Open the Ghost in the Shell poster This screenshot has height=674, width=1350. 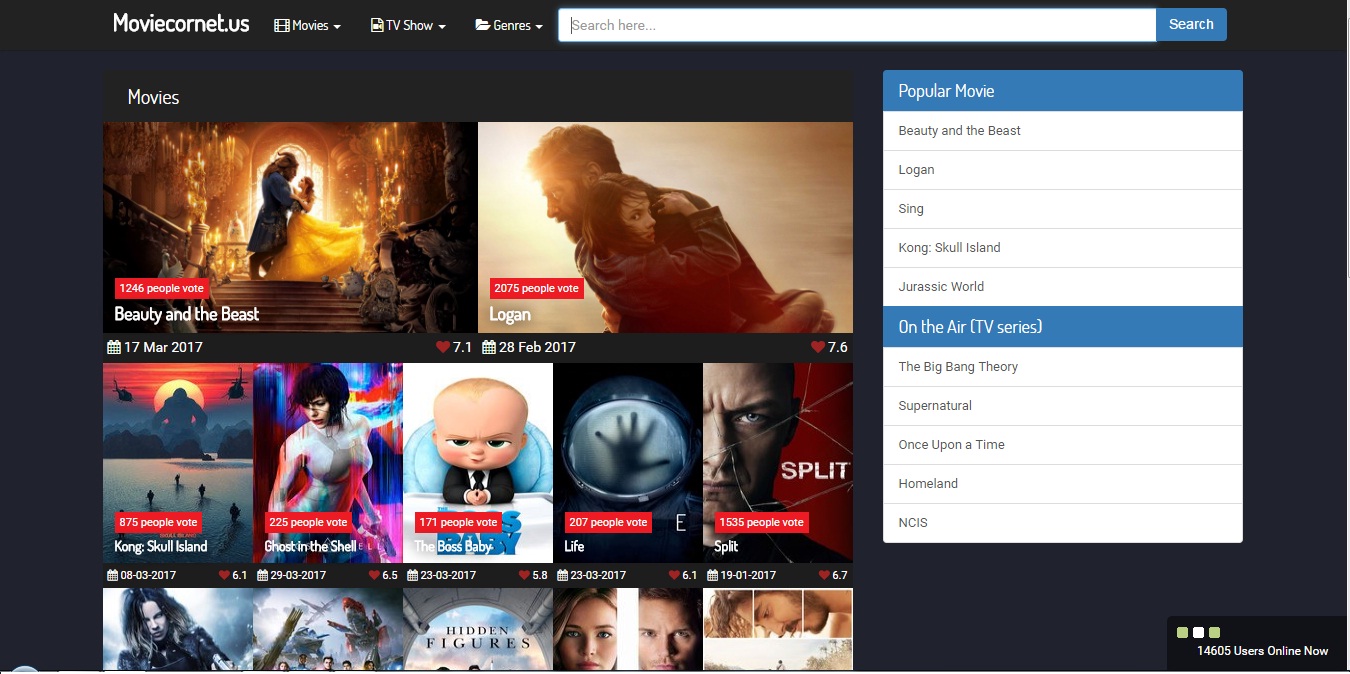coord(328,462)
